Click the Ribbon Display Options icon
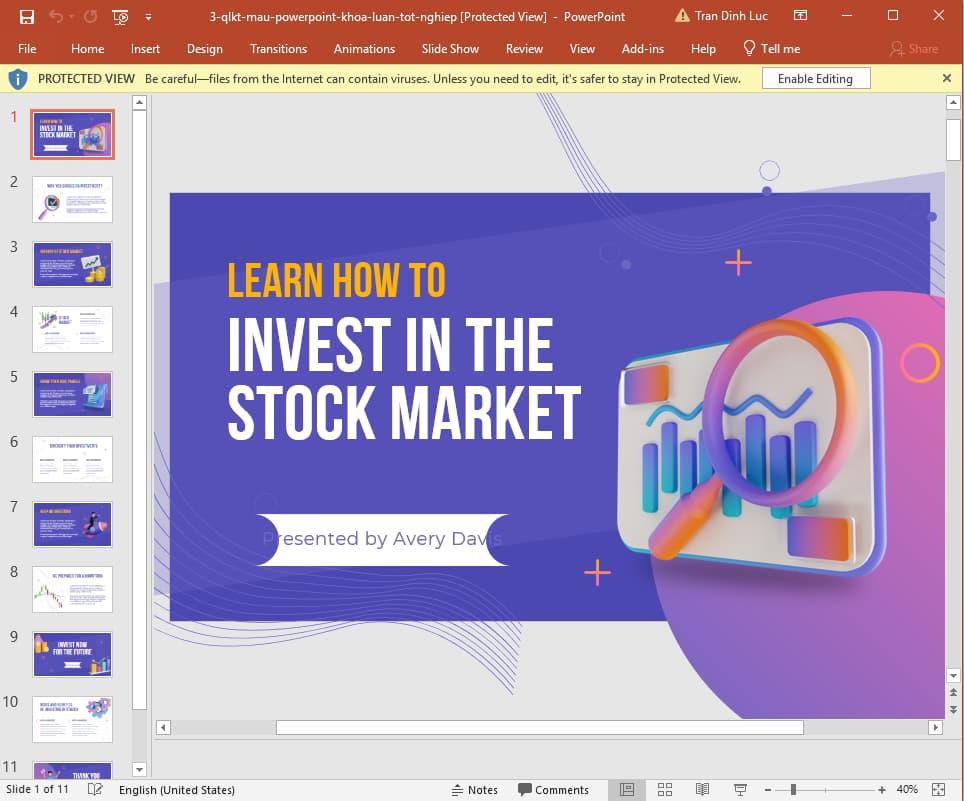Viewport: 964px width, 801px height. [799, 15]
